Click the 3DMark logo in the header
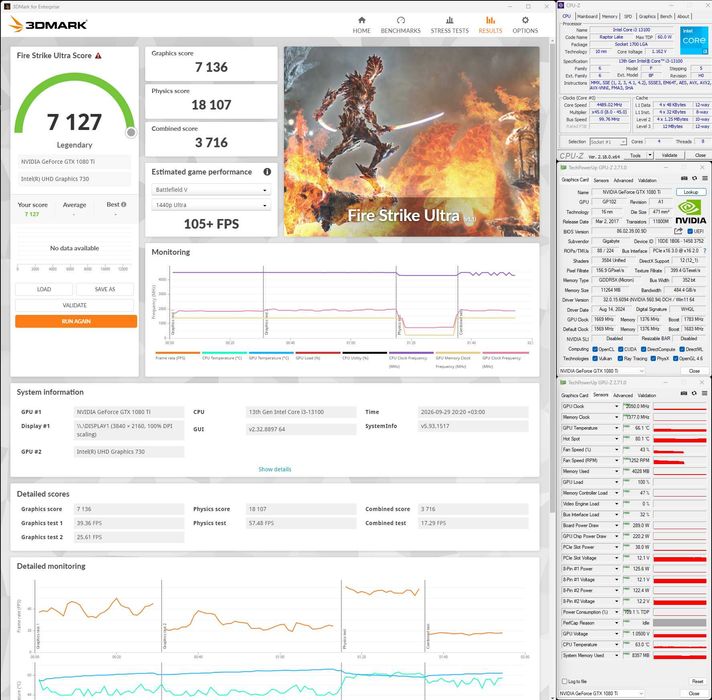The width and height of the screenshot is (712, 700). (x=49, y=24)
